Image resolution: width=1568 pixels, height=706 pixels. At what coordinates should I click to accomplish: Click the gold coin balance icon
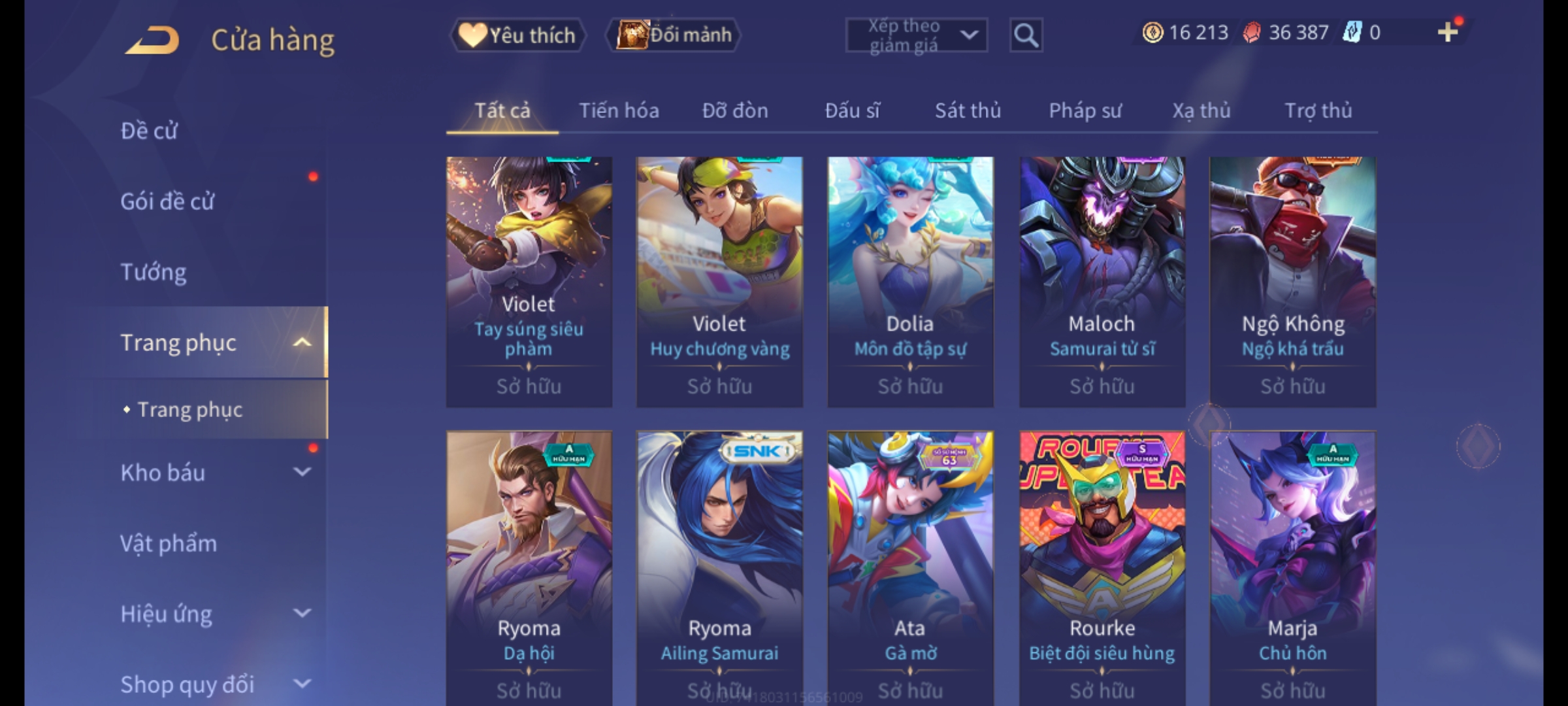pos(1152,32)
